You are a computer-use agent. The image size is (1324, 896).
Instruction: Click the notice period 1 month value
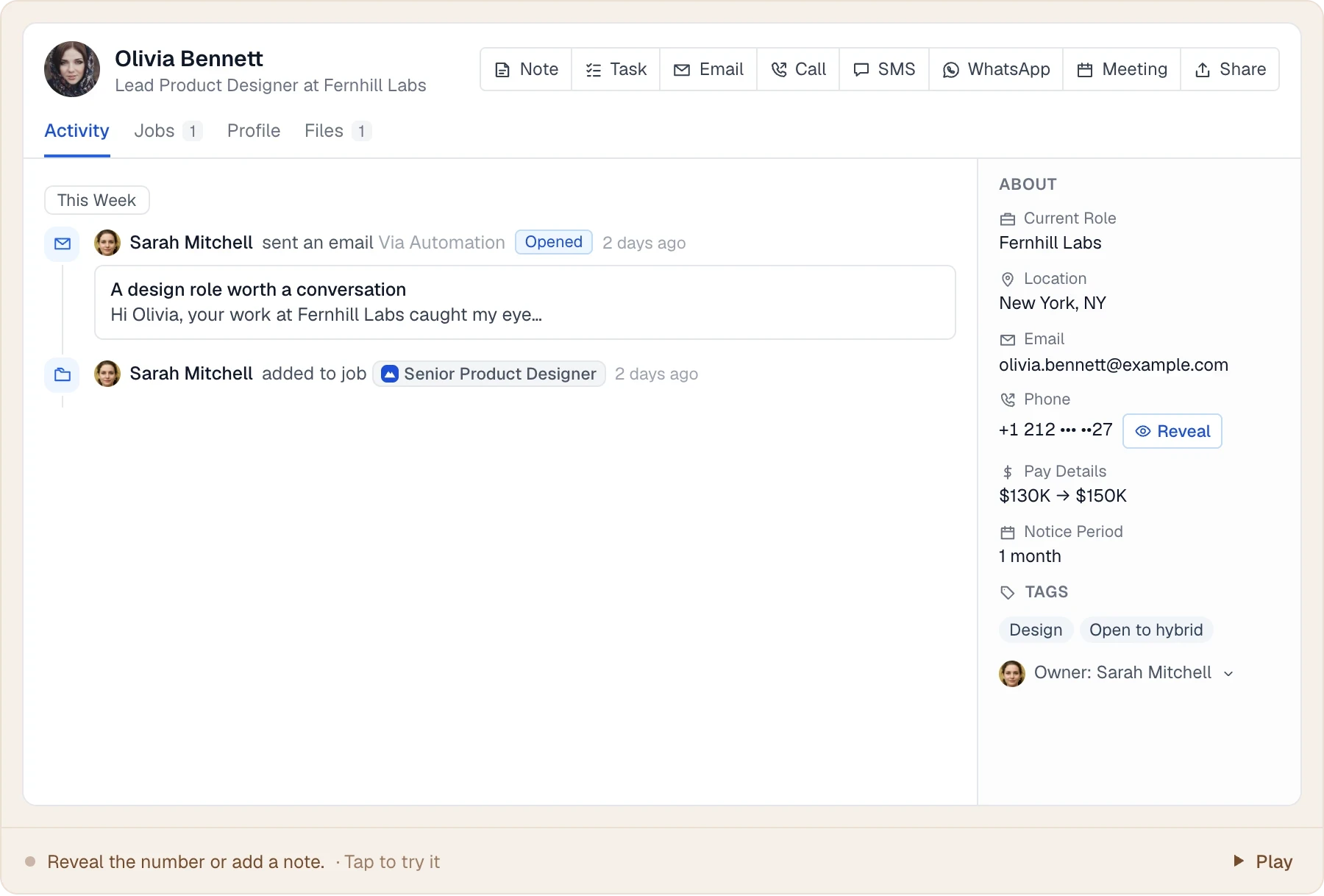click(x=1030, y=556)
